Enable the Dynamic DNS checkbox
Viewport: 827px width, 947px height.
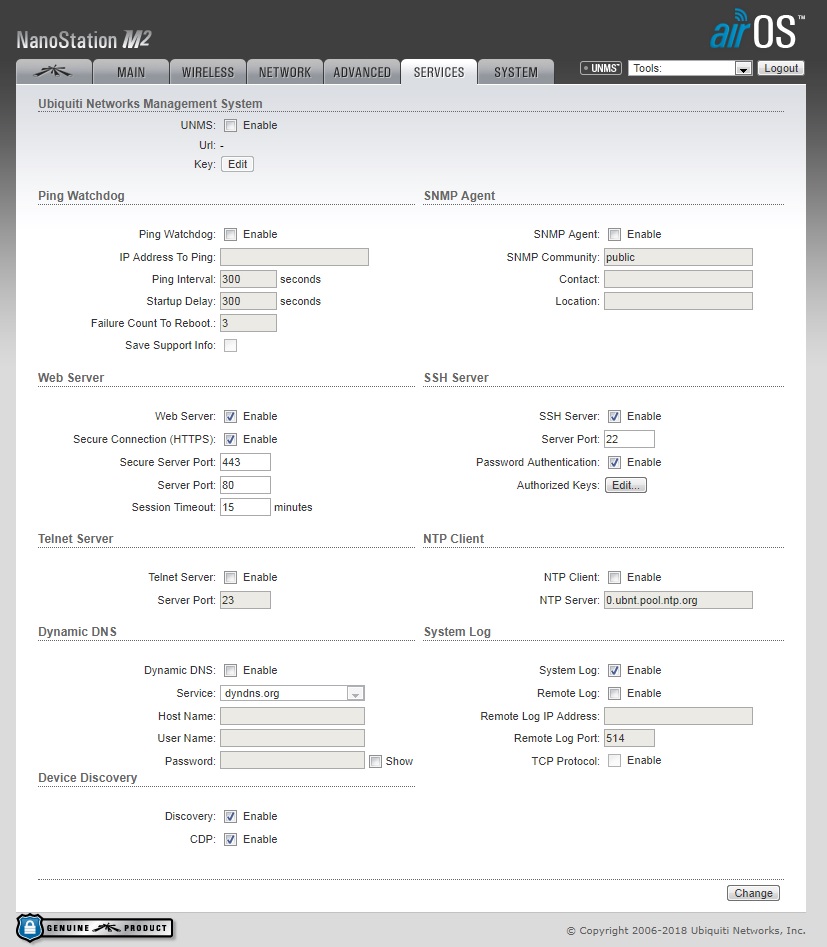[x=230, y=670]
